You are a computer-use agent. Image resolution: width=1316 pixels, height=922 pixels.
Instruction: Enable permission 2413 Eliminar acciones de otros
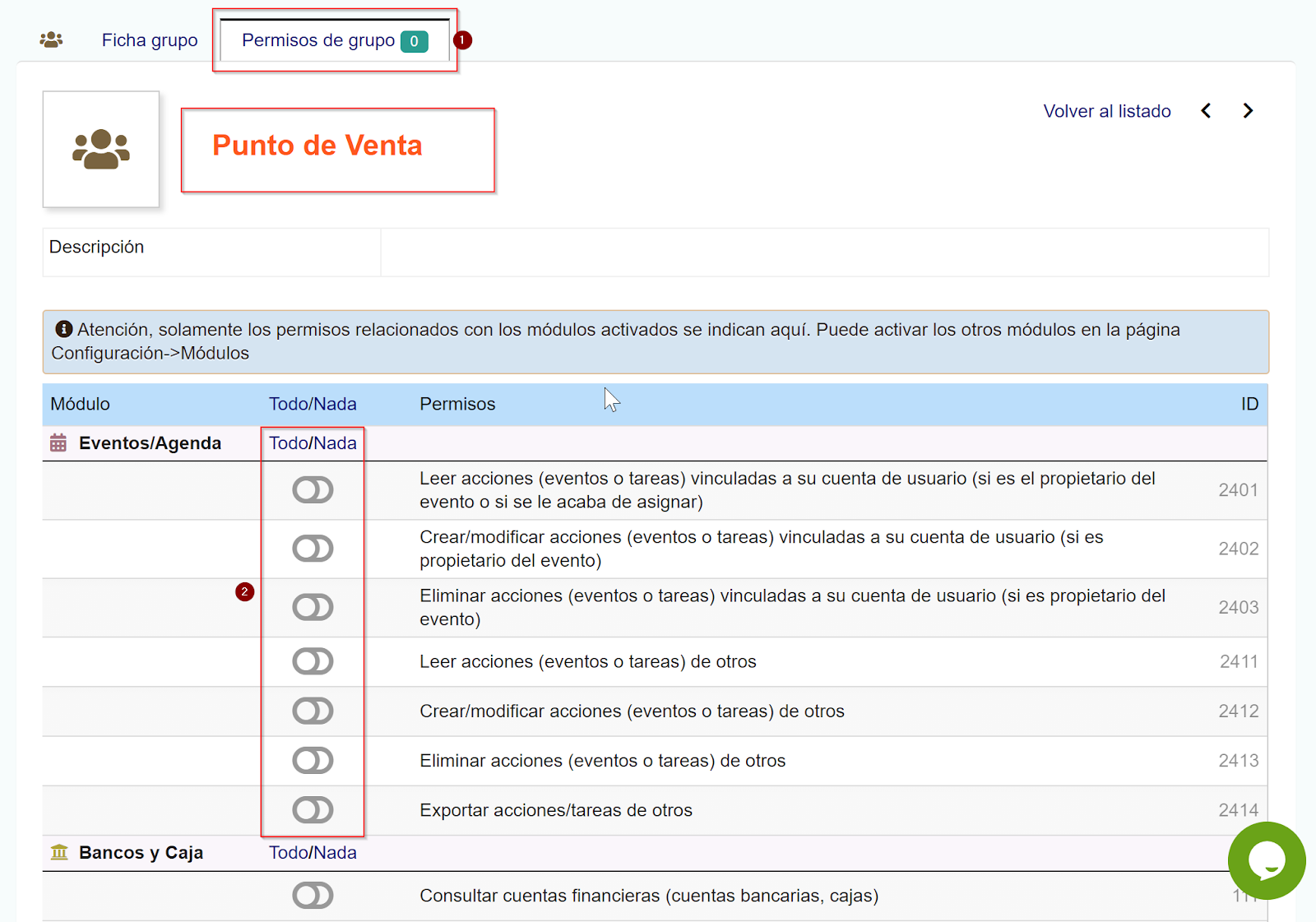click(x=313, y=761)
